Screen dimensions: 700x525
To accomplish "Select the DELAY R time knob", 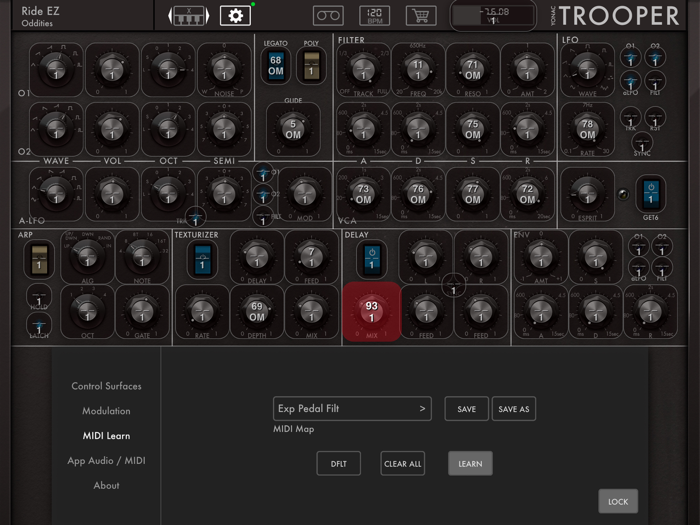I will coord(481,257).
